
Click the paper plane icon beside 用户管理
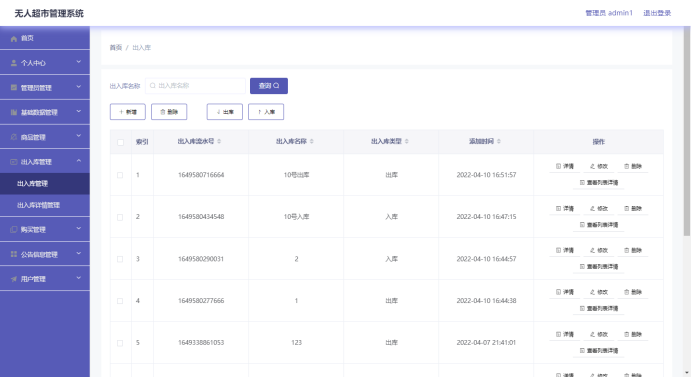[14, 279]
